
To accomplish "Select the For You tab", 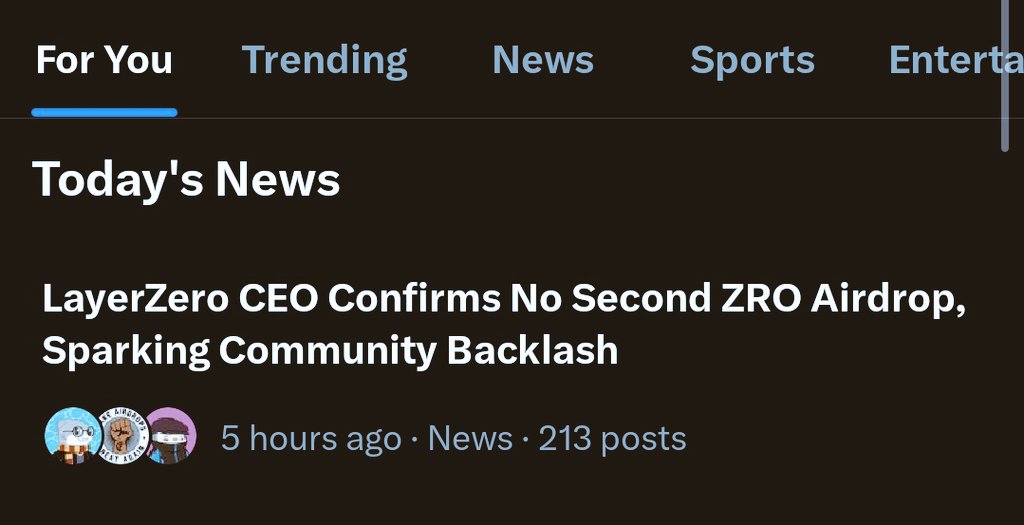I will [x=104, y=60].
